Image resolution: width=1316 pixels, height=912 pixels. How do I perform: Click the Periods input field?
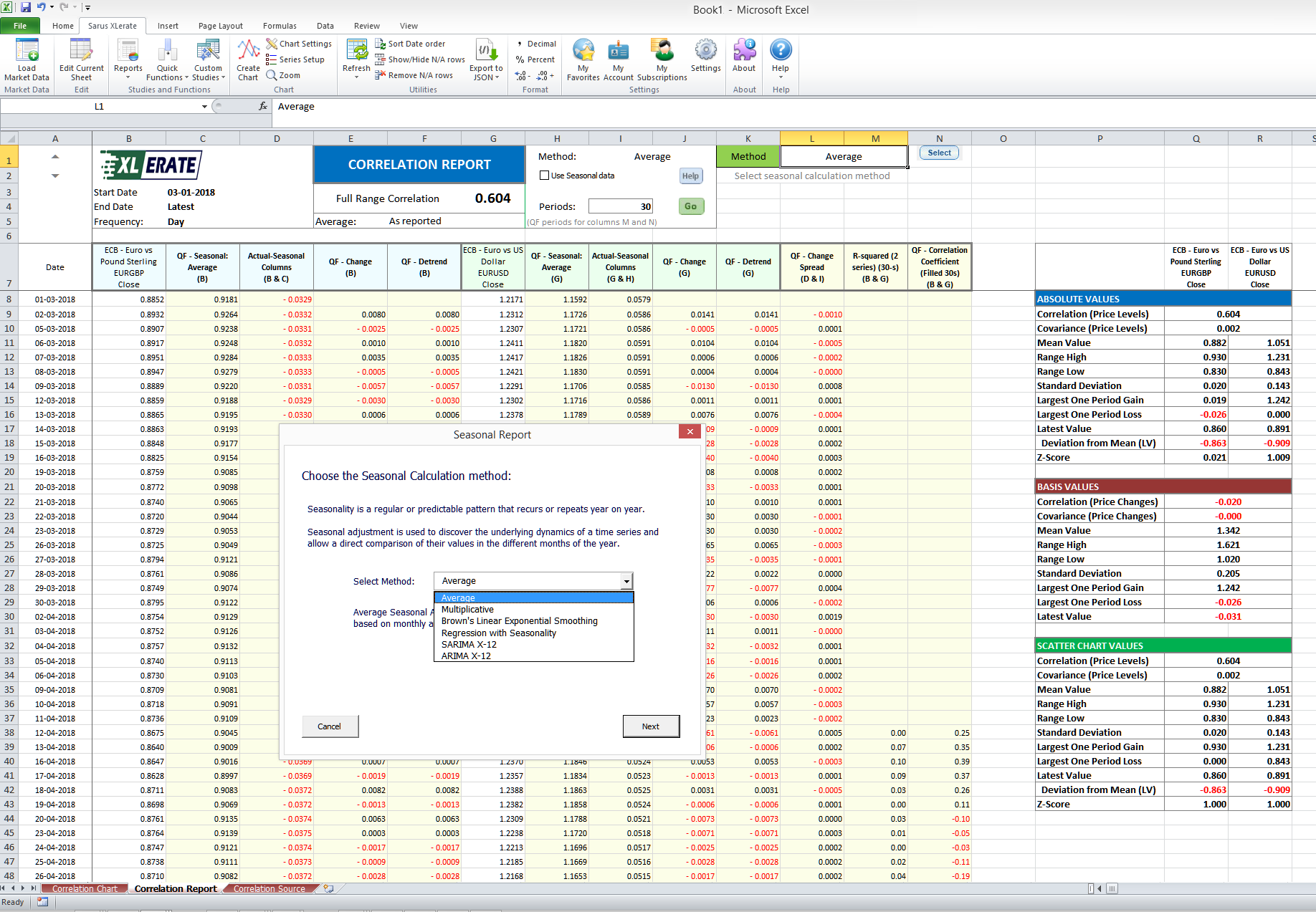[620, 206]
